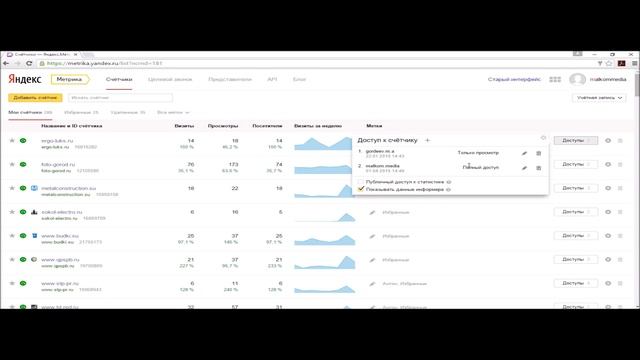Image resolution: width=640 pixels, height=360 pixels.
Task: Switch to old interface link
Action: (514, 79)
